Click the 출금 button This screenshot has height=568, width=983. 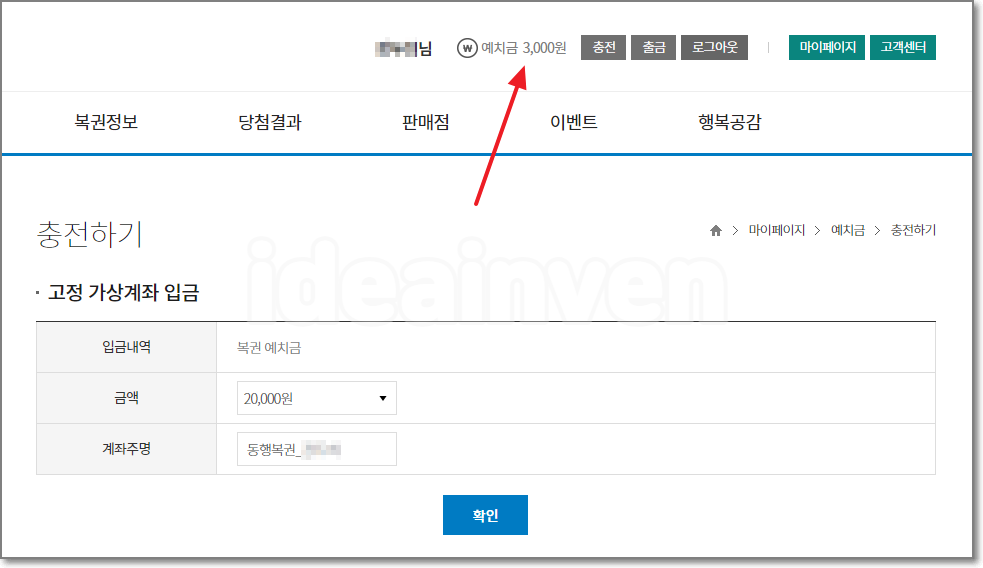(x=653, y=48)
